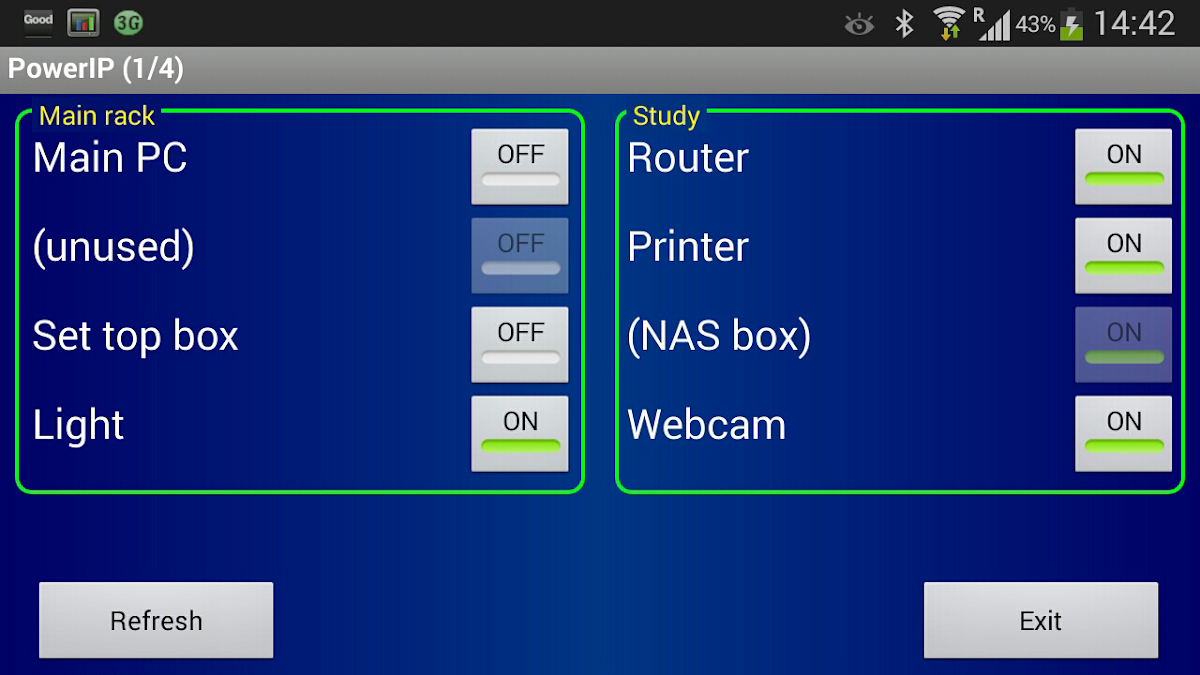
Task: Tap the clock showing 14:42
Action: coord(1134,23)
